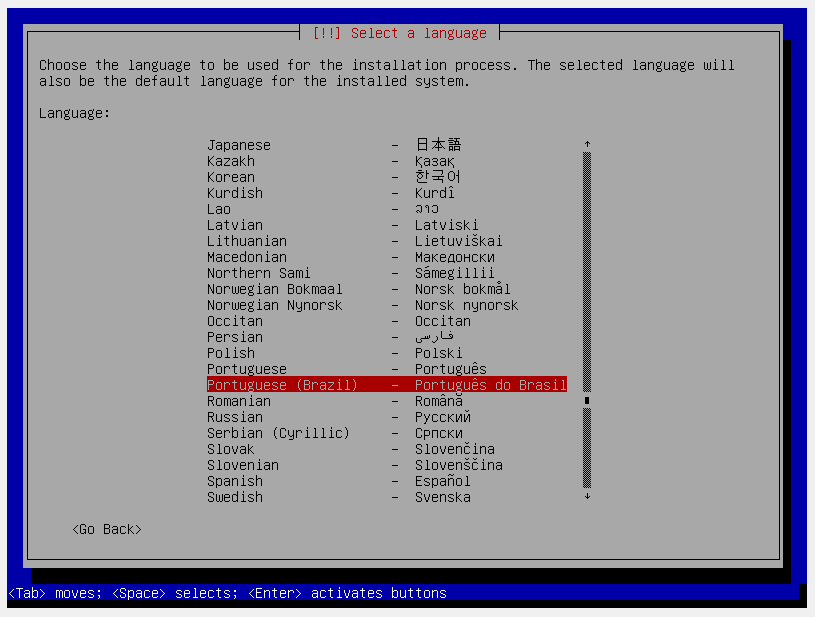Image resolution: width=815 pixels, height=617 pixels.
Task: Choose Norwegian Bokmaal language
Action: (387, 289)
